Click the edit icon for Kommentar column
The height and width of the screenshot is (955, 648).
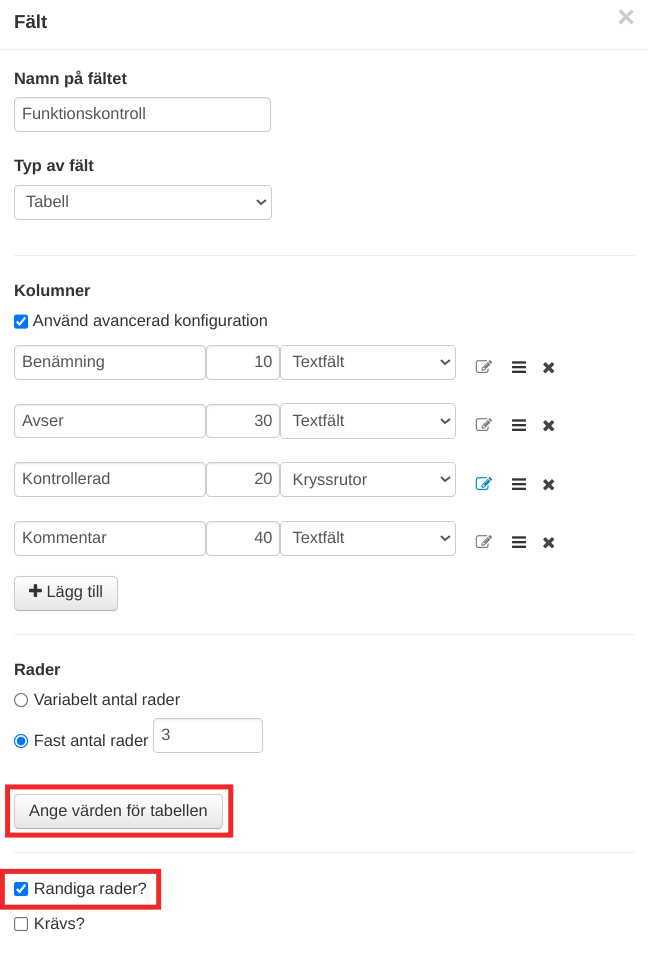point(484,543)
